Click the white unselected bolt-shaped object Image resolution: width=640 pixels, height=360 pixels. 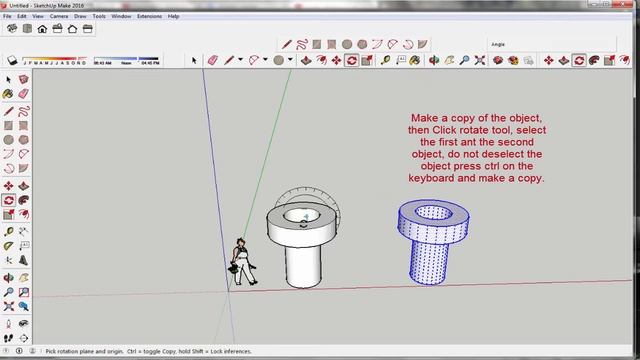(x=303, y=245)
